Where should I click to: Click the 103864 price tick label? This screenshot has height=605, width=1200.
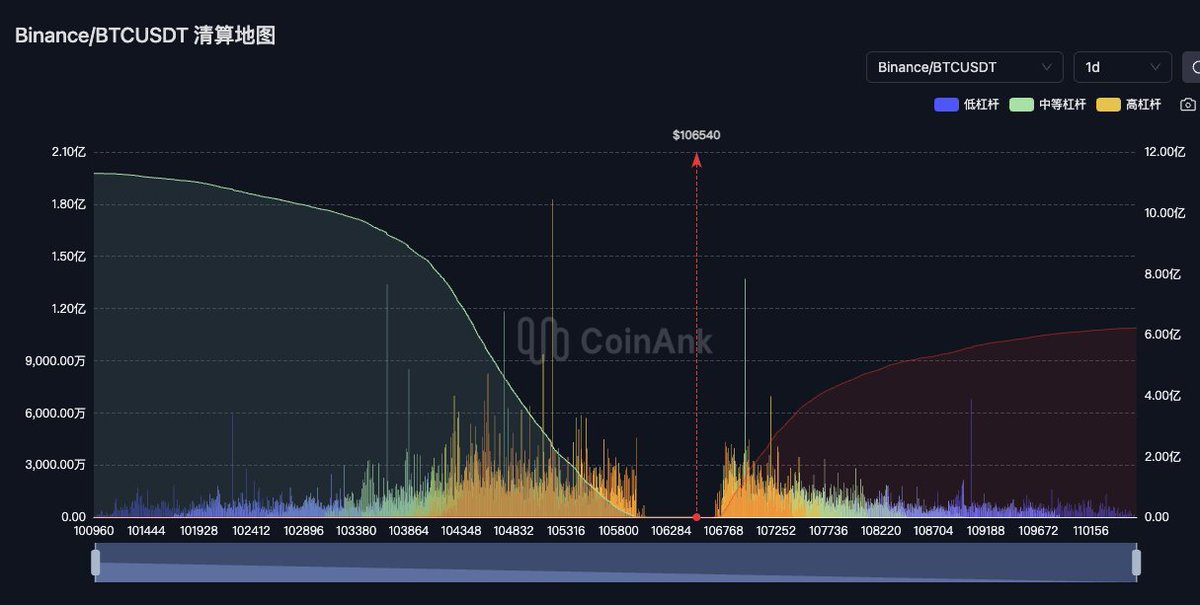(408, 531)
